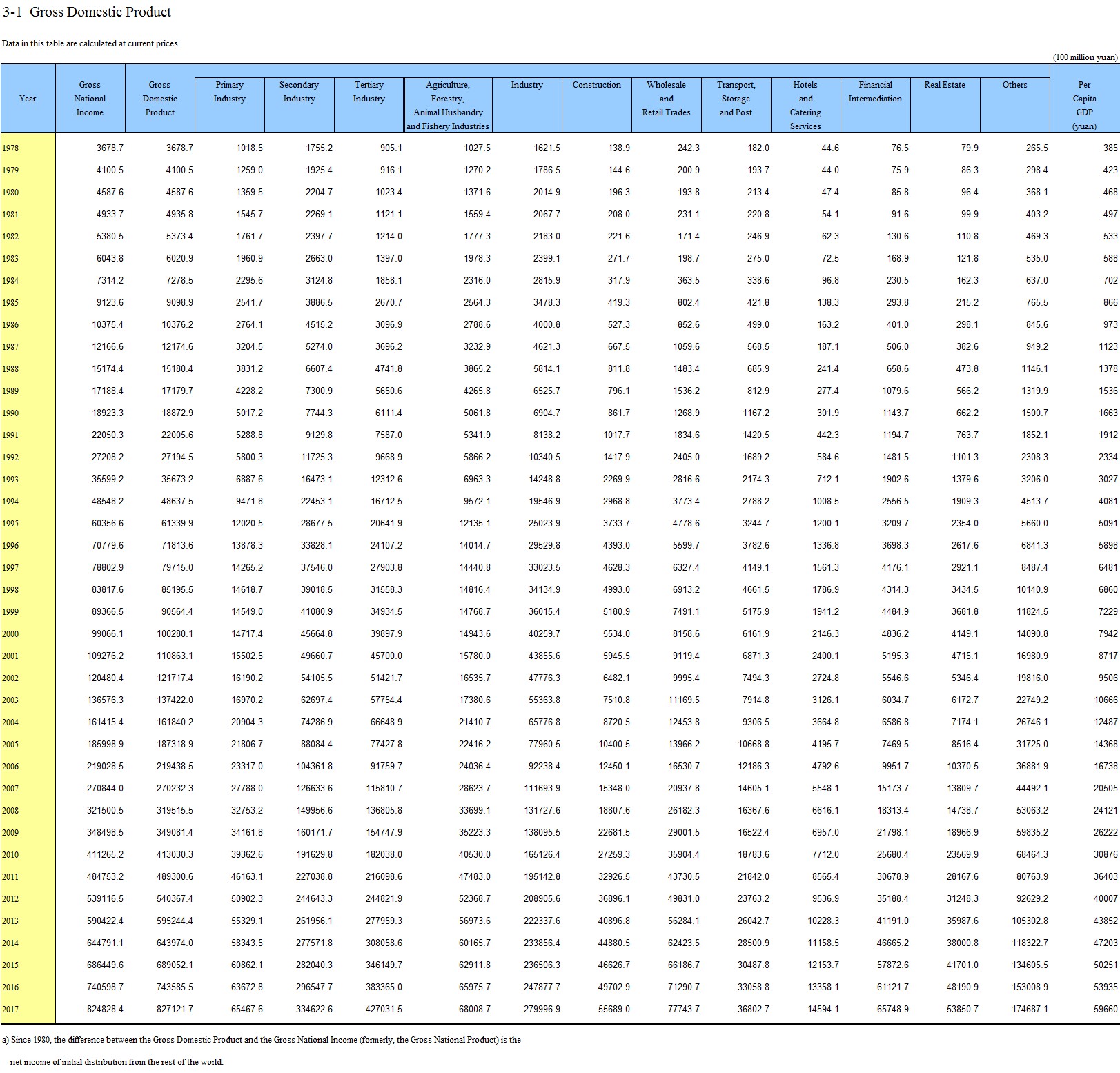Click the value 568.5 in 1987 row
This screenshot has height=1073, width=1120.
758,347
